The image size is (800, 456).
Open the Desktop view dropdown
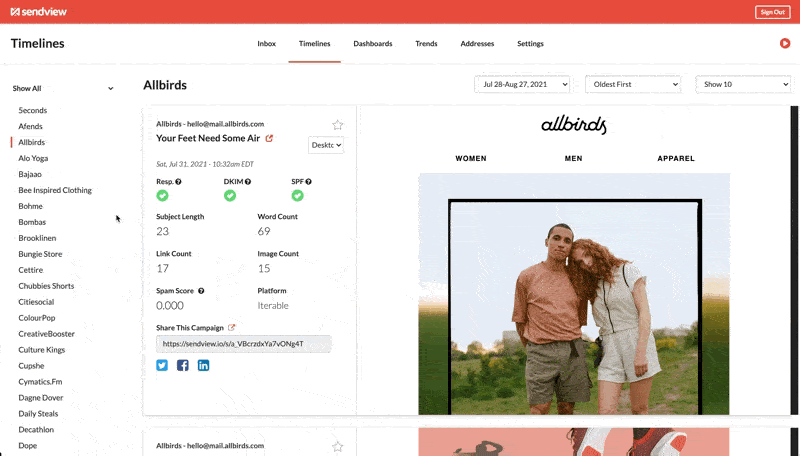326,145
